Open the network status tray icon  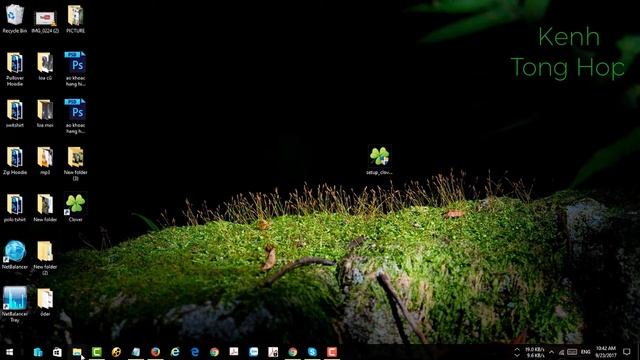pyautogui.click(x=562, y=352)
